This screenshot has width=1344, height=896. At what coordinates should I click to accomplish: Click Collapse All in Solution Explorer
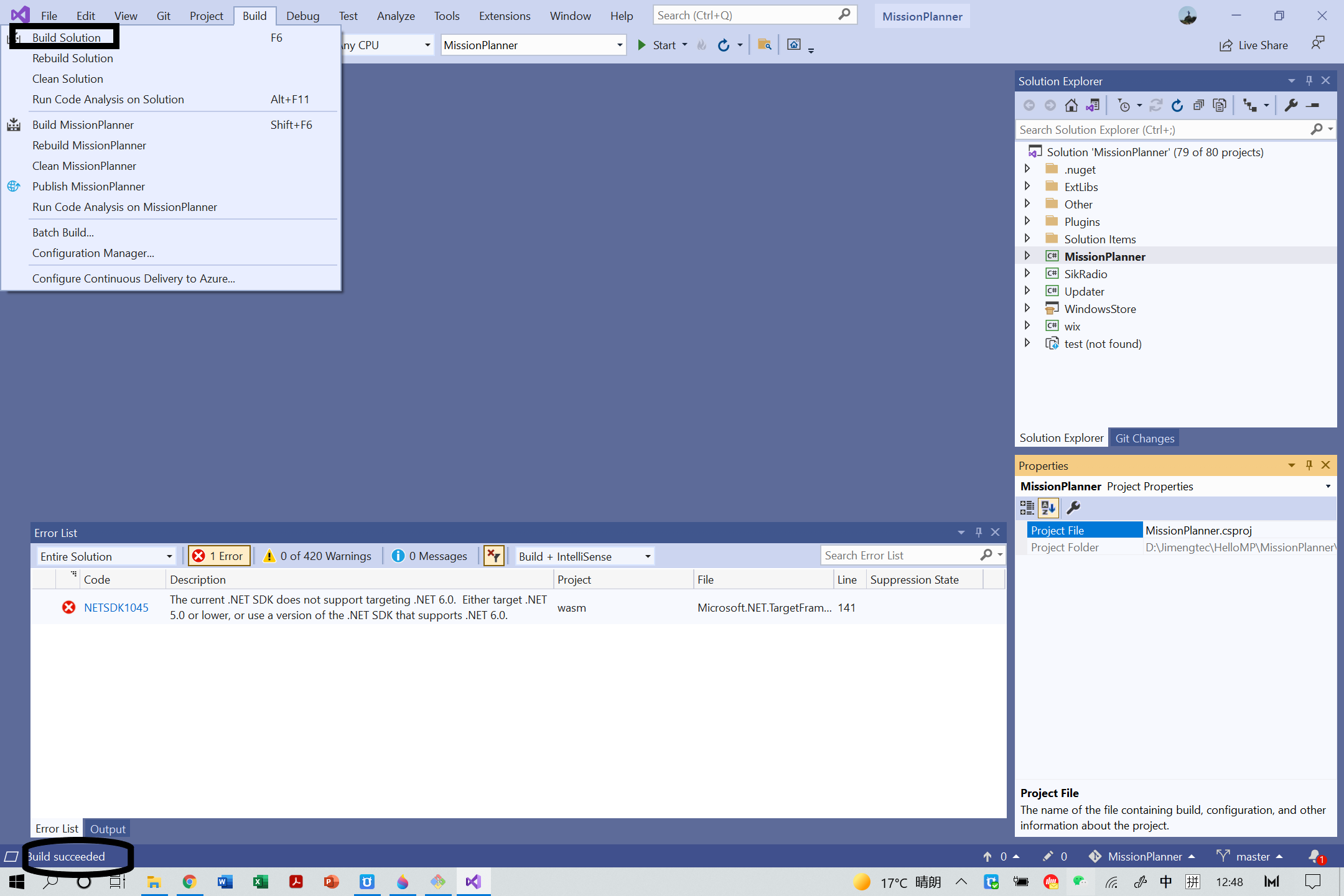1198,106
